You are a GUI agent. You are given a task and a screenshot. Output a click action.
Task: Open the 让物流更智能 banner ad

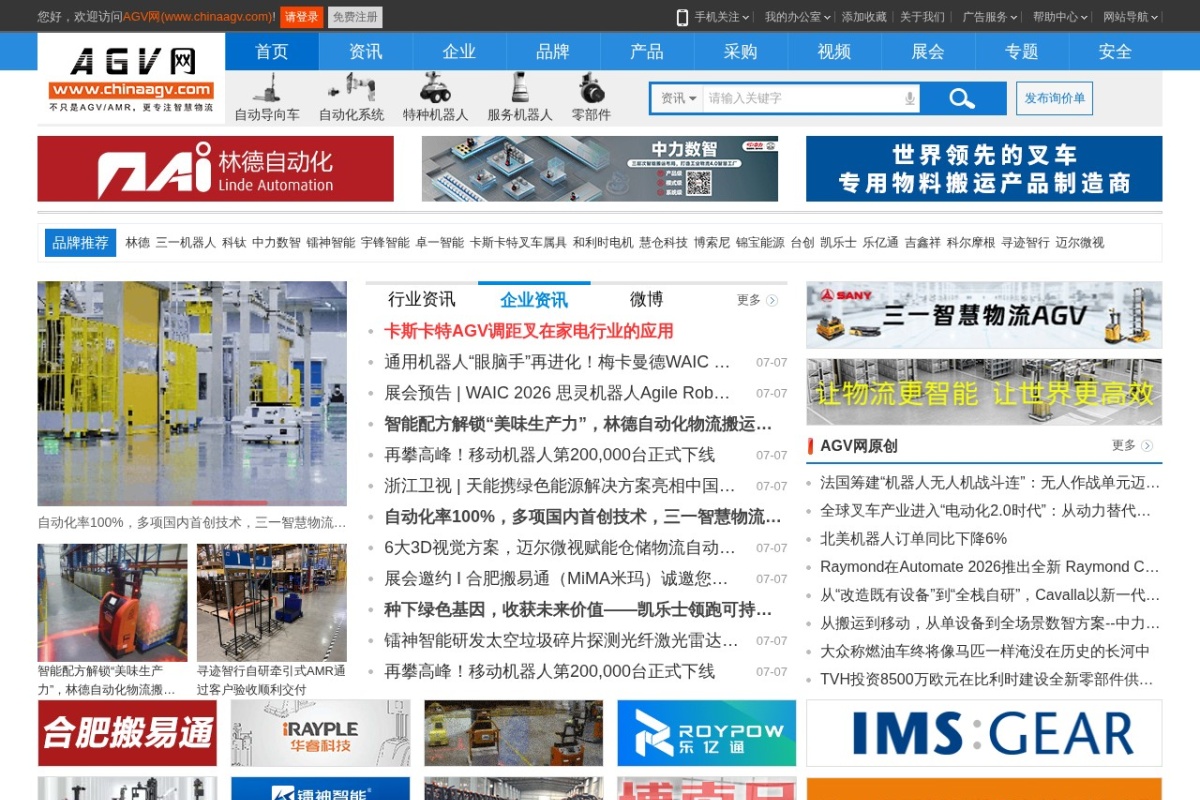[984, 392]
